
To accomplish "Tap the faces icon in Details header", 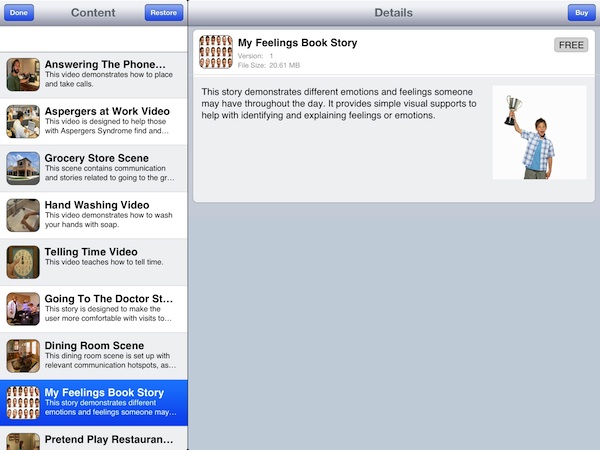I will coord(215,52).
